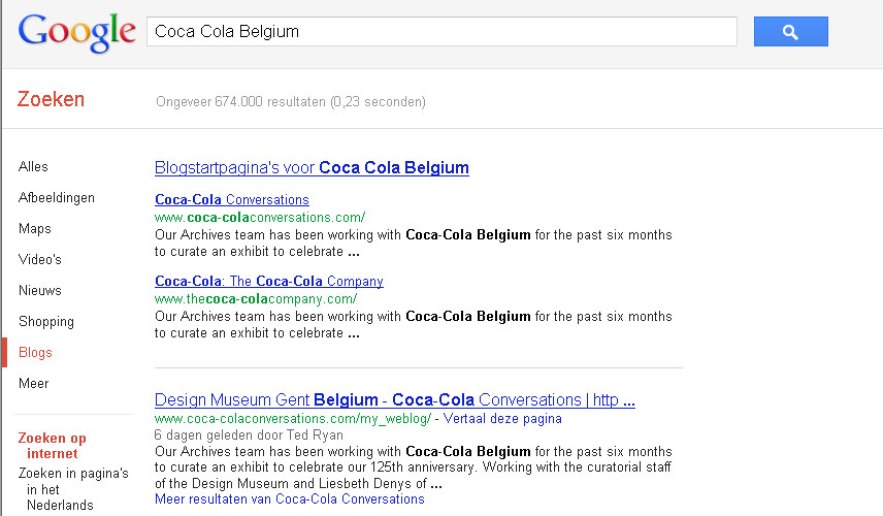Open Shopping results
The image size is (883, 516).
46,322
